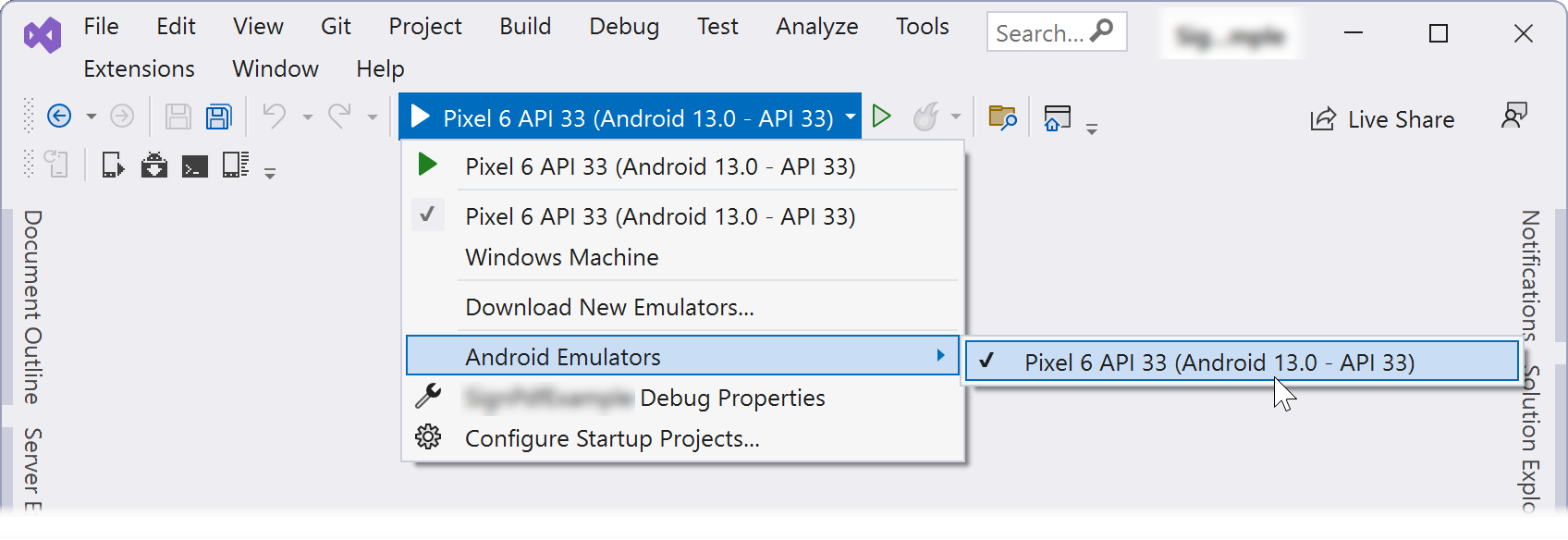This screenshot has height=540, width=1568.
Task: Open the Build menu
Action: tap(525, 27)
